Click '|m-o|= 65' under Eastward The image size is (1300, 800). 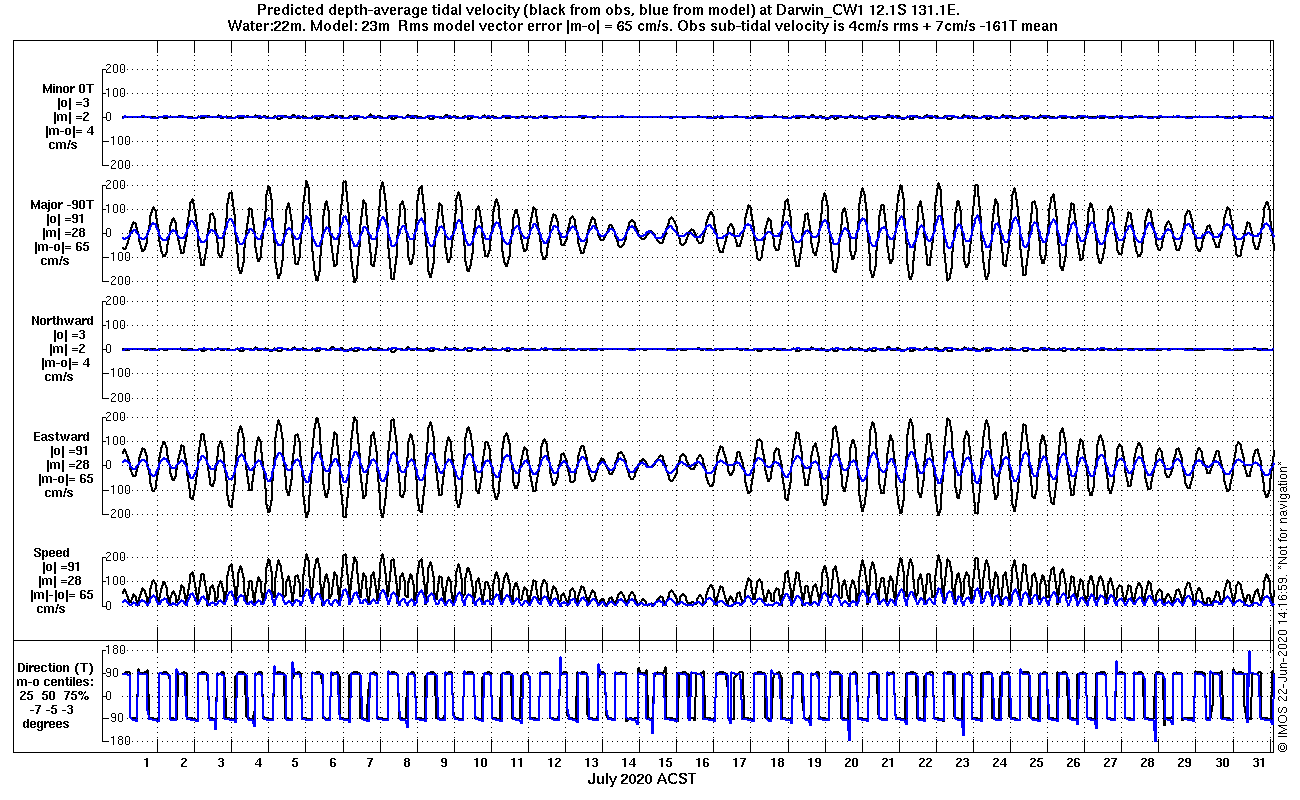click(65, 479)
